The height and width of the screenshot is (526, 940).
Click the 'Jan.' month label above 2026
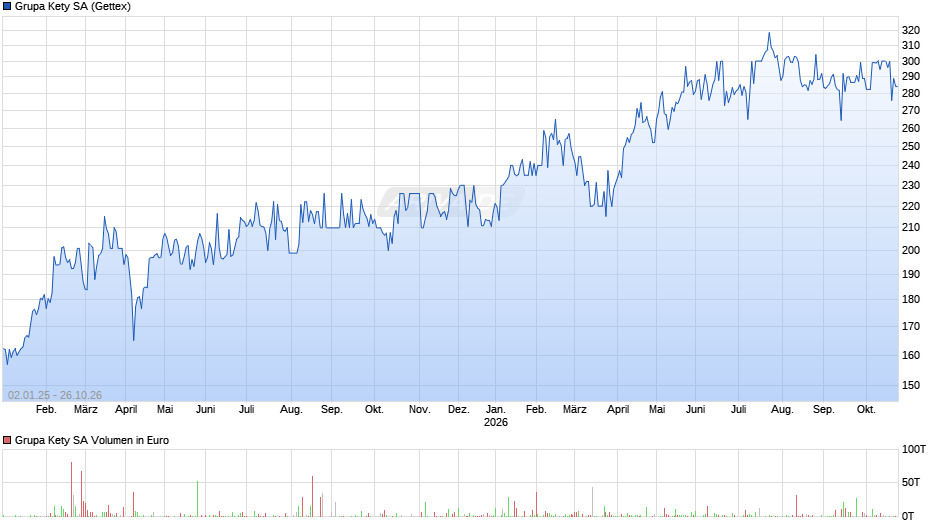pyautogui.click(x=495, y=410)
